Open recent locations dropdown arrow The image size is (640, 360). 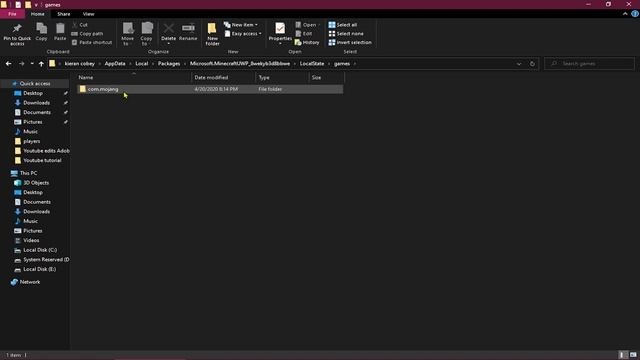32,64
